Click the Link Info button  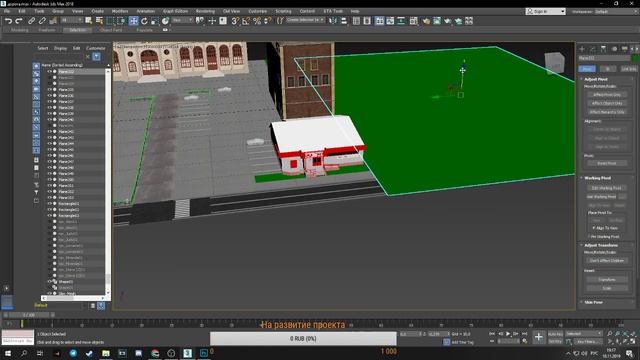(x=629, y=69)
